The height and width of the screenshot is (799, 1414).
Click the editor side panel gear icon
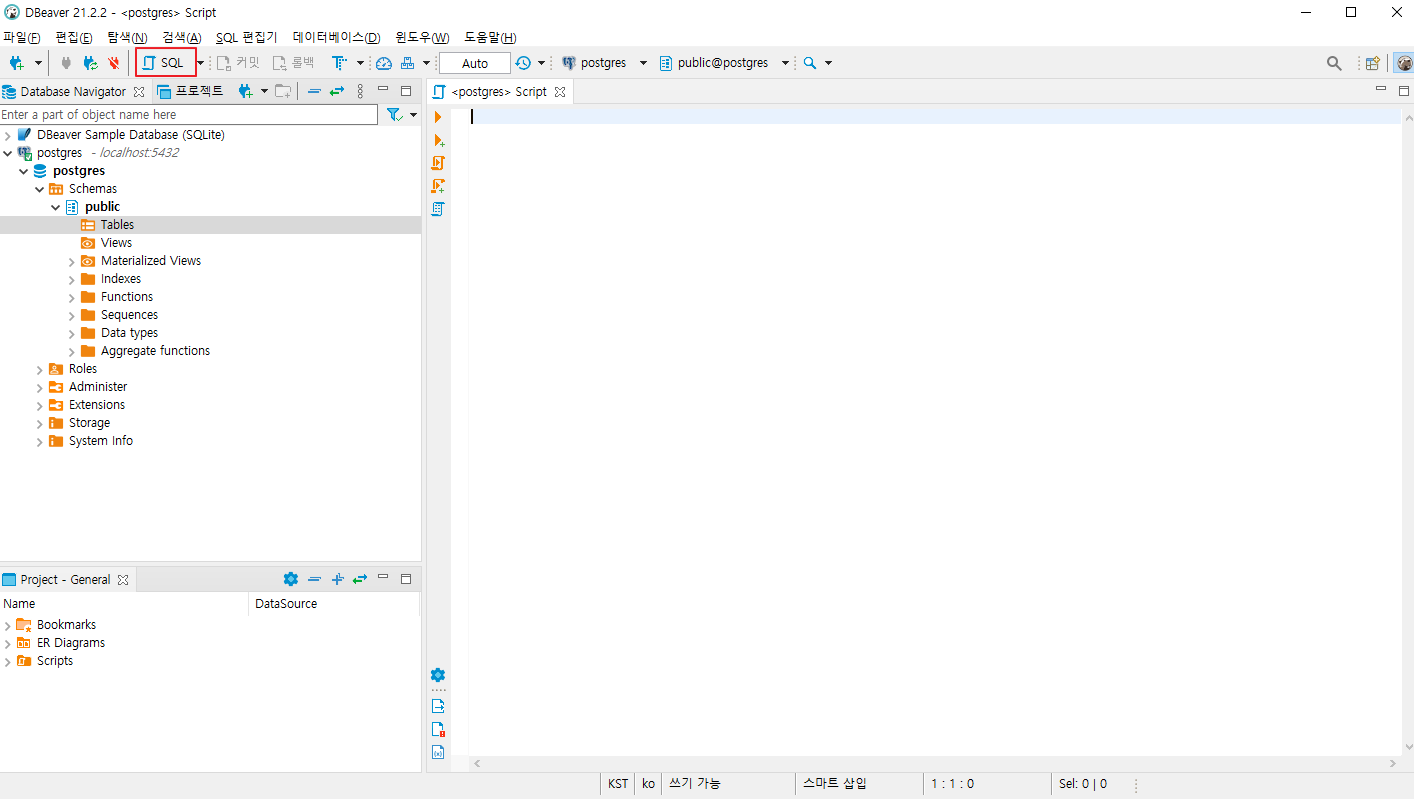click(x=438, y=675)
